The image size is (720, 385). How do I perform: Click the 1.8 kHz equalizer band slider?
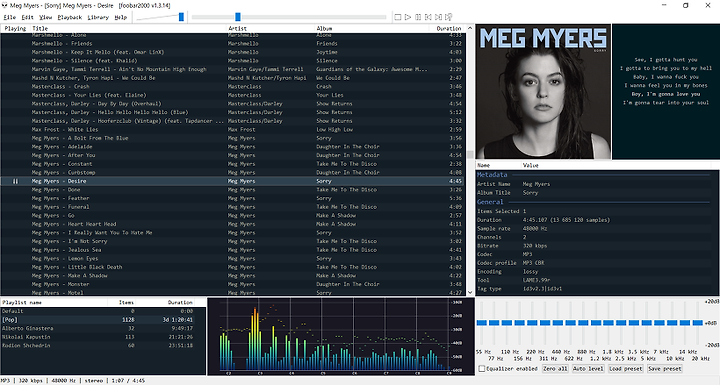608,323
